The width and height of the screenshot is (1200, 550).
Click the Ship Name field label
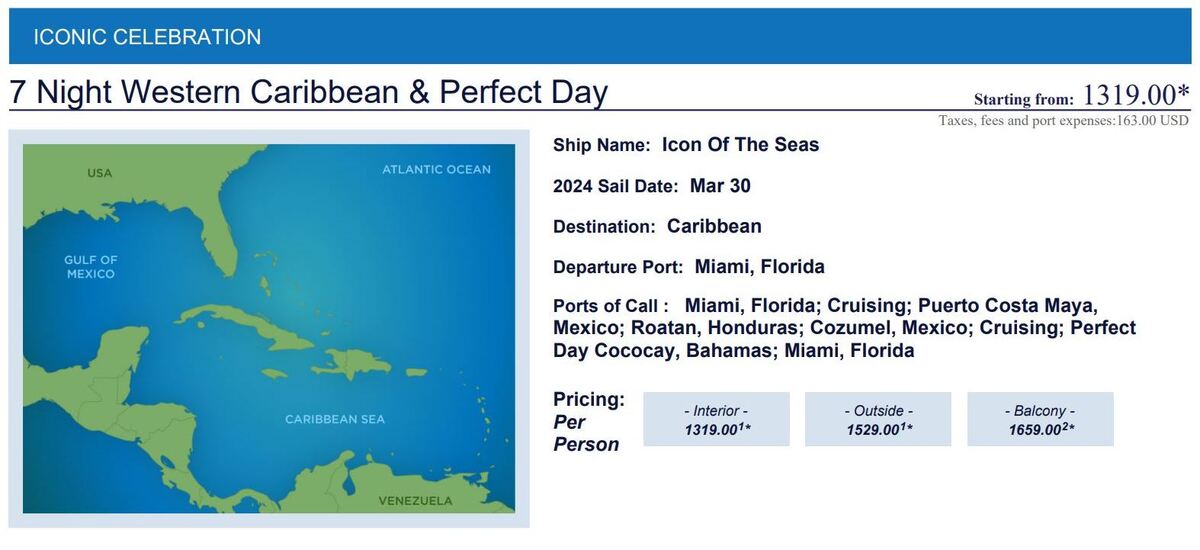(x=601, y=146)
